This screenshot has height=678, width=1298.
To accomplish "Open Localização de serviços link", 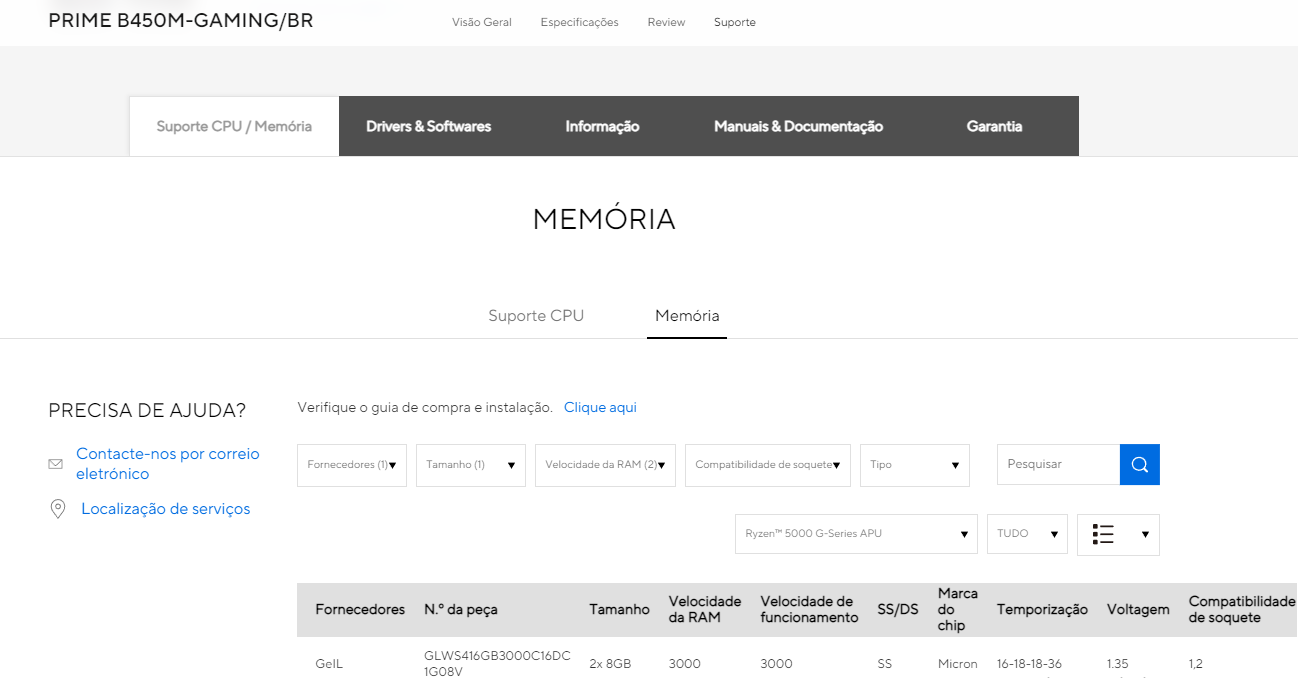I will tap(165, 509).
